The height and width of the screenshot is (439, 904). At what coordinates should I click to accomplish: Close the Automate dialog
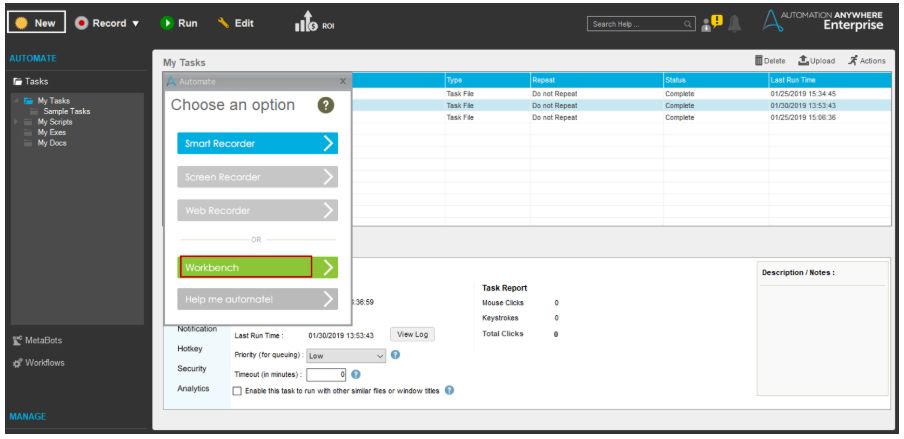343,81
